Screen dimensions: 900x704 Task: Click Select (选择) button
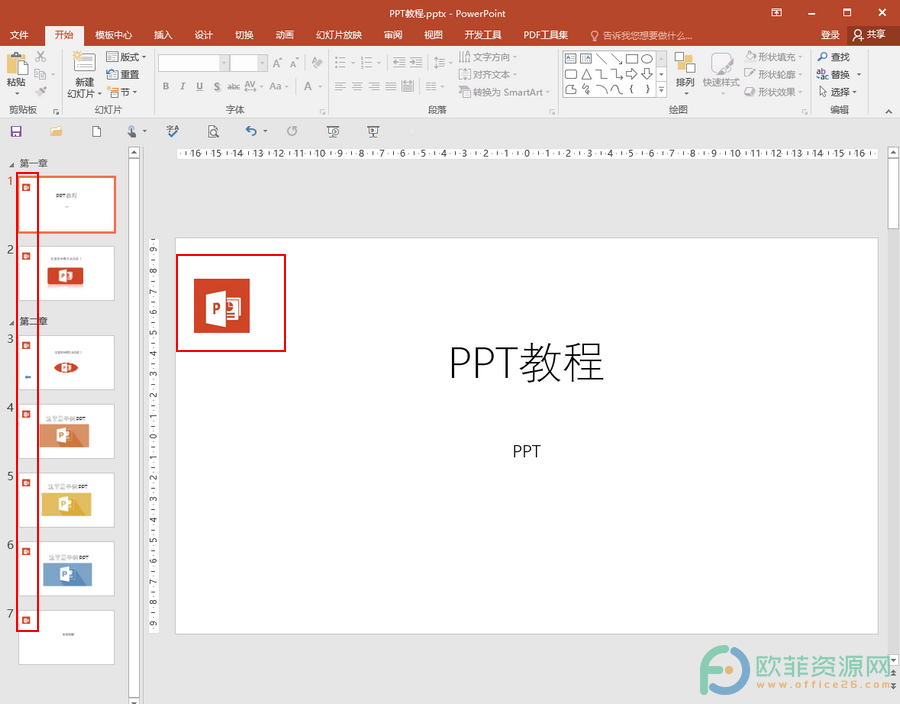pos(837,92)
